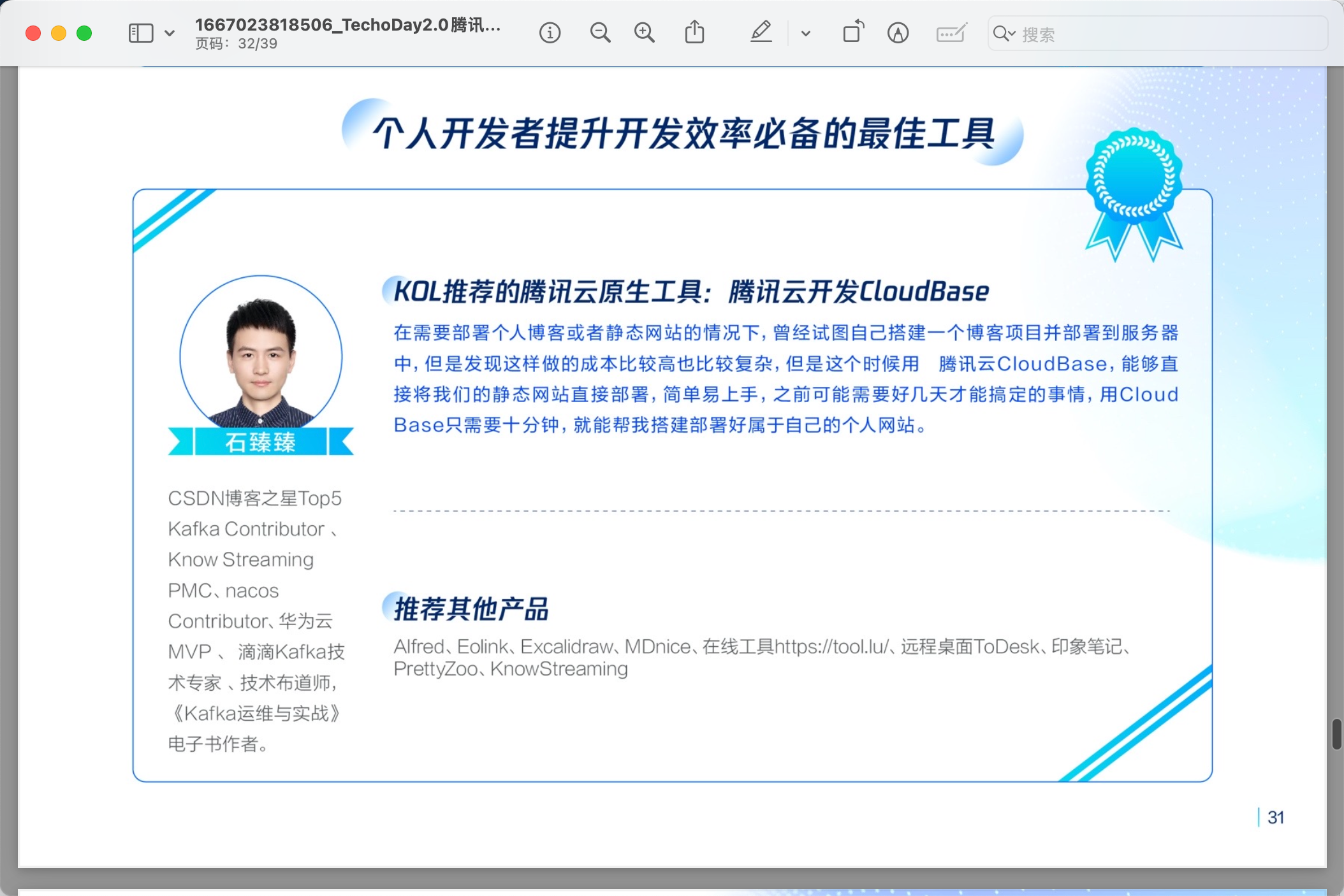The image size is (1344, 896).
Task: Click the document title in toolbar
Action: click(x=347, y=25)
